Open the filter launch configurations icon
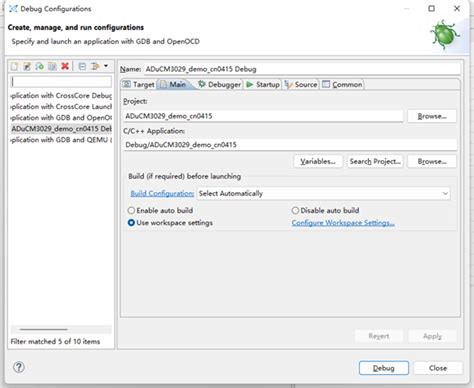Viewport: 474px width, 388px height. pos(95,66)
